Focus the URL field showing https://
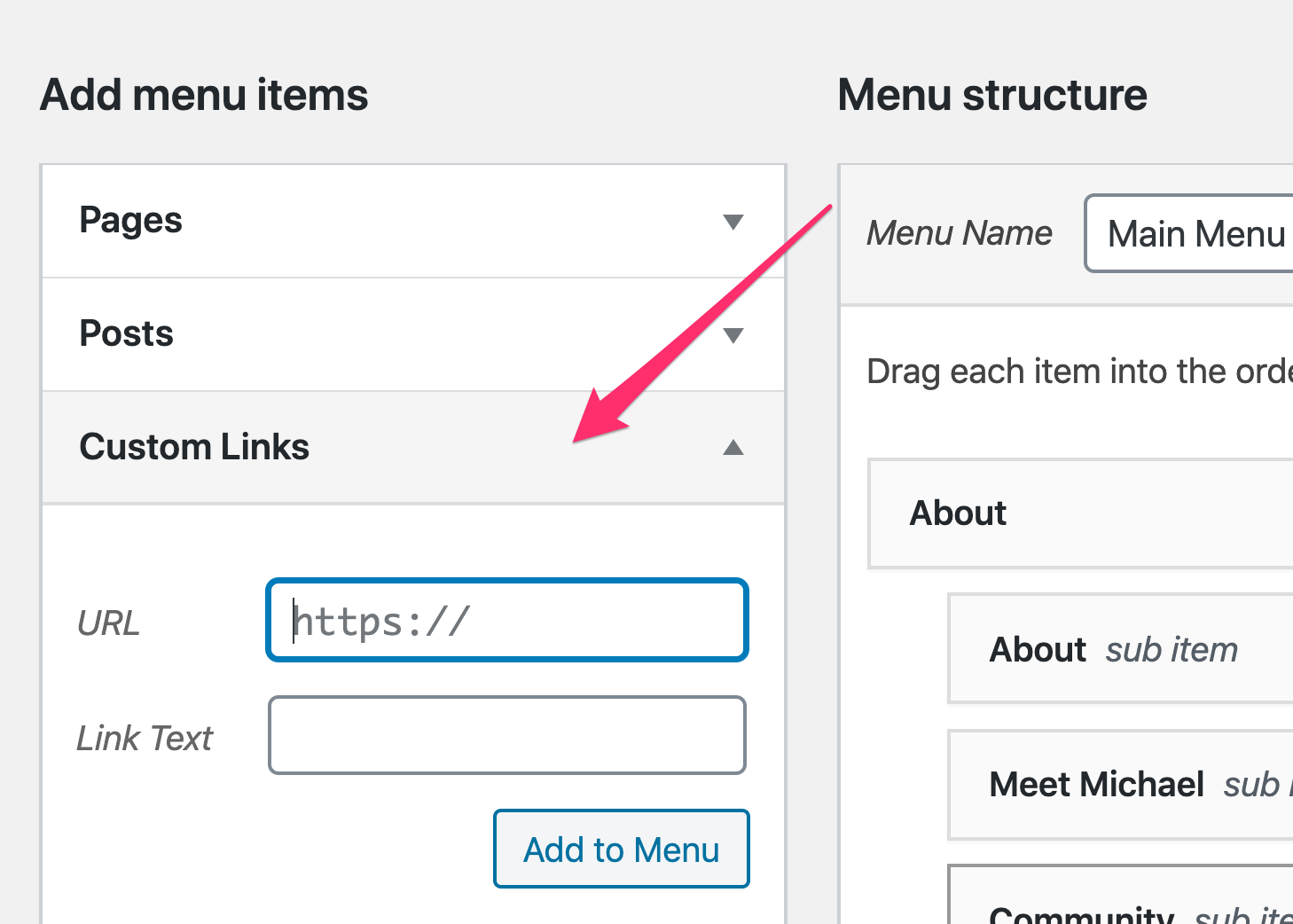This screenshot has width=1293, height=924. pos(507,621)
